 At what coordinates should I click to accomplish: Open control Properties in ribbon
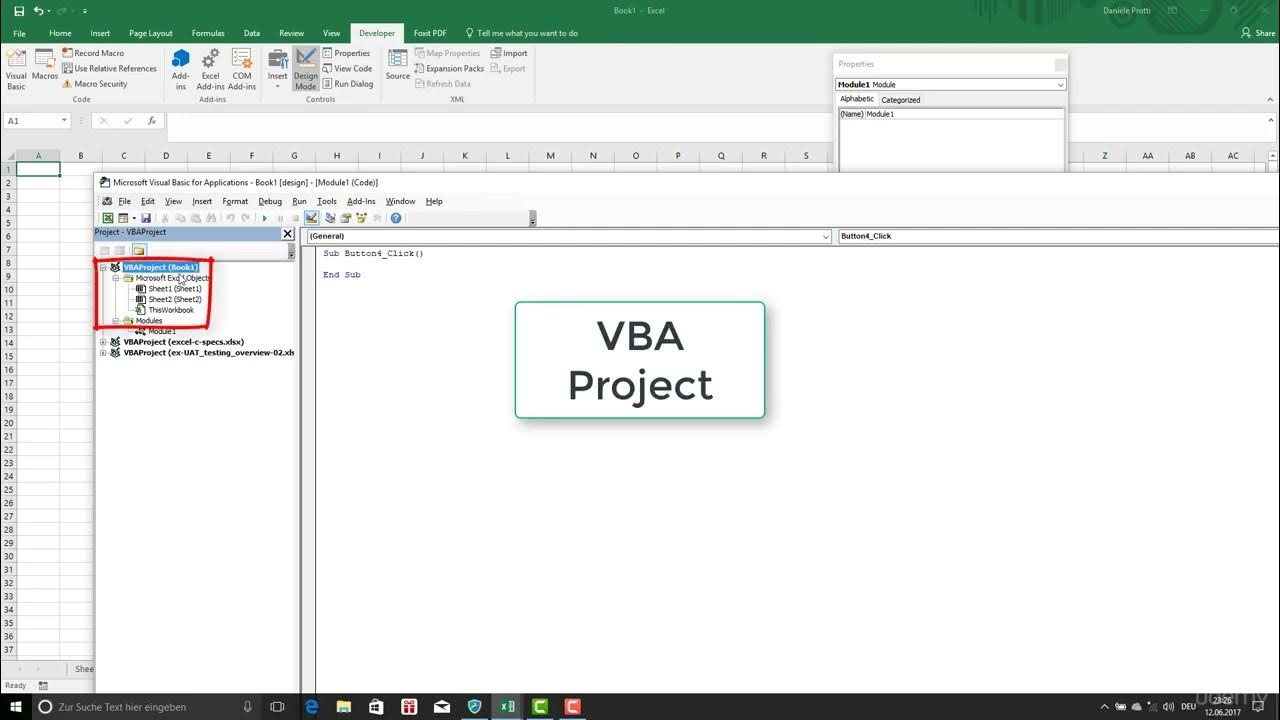pyautogui.click(x=346, y=53)
